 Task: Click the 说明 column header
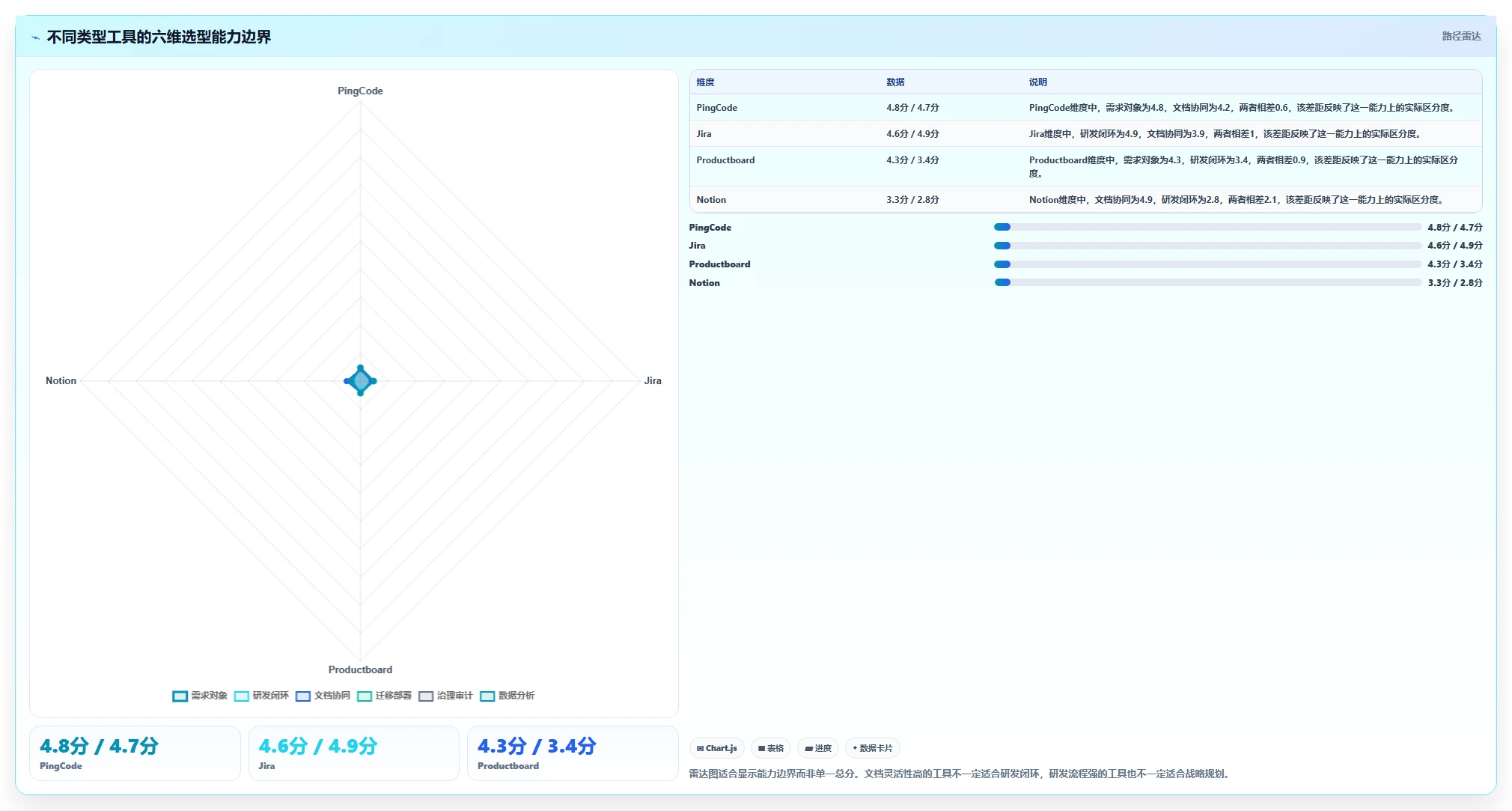(x=1037, y=82)
